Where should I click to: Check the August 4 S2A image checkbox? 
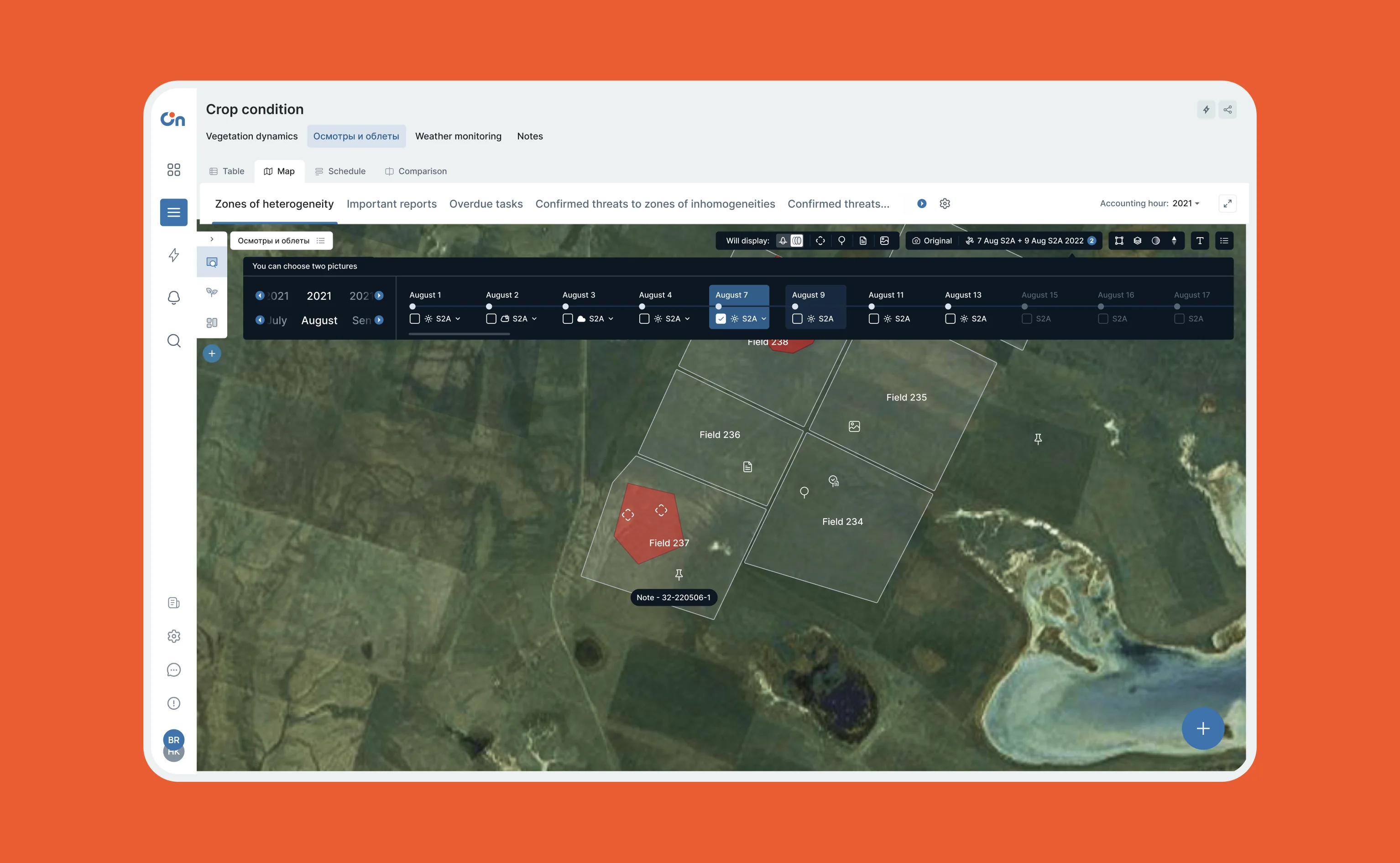click(x=644, y=319)
